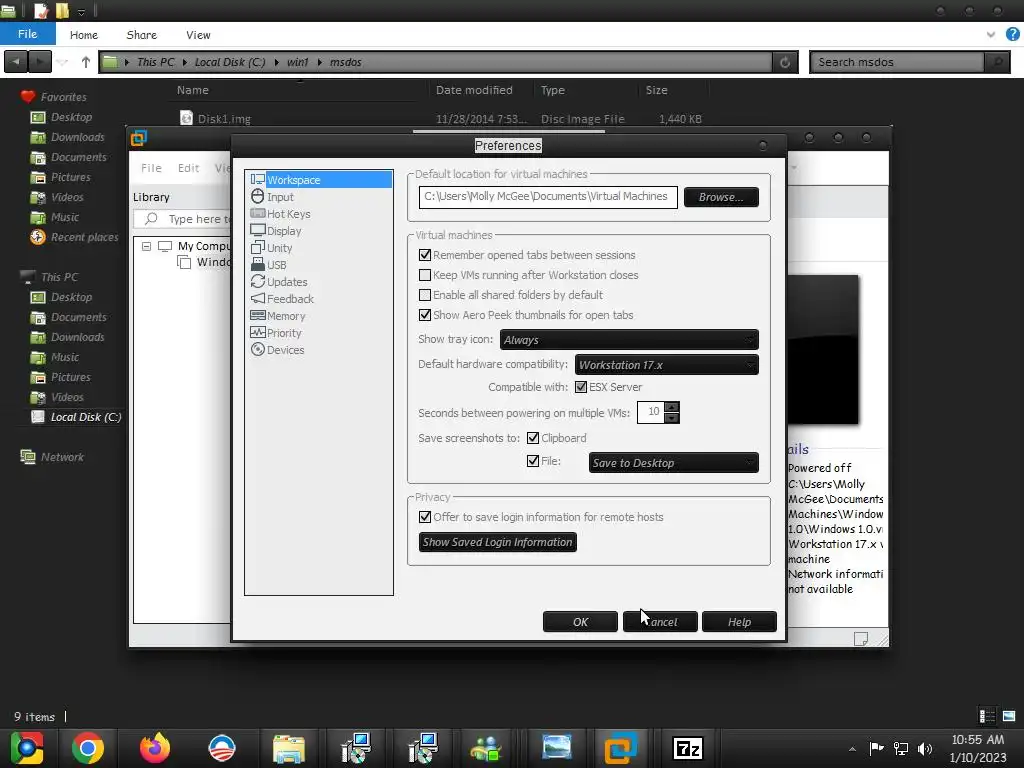
Task: Click Show Saved Login Information button
Action: click(x=497, y=542)
